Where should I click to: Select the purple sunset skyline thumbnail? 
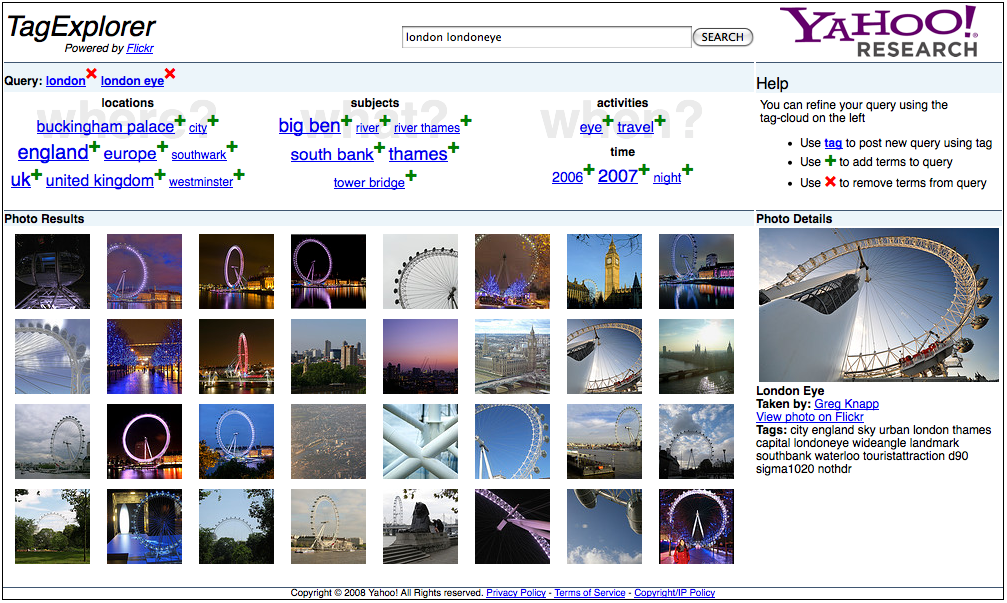[421, 356]
